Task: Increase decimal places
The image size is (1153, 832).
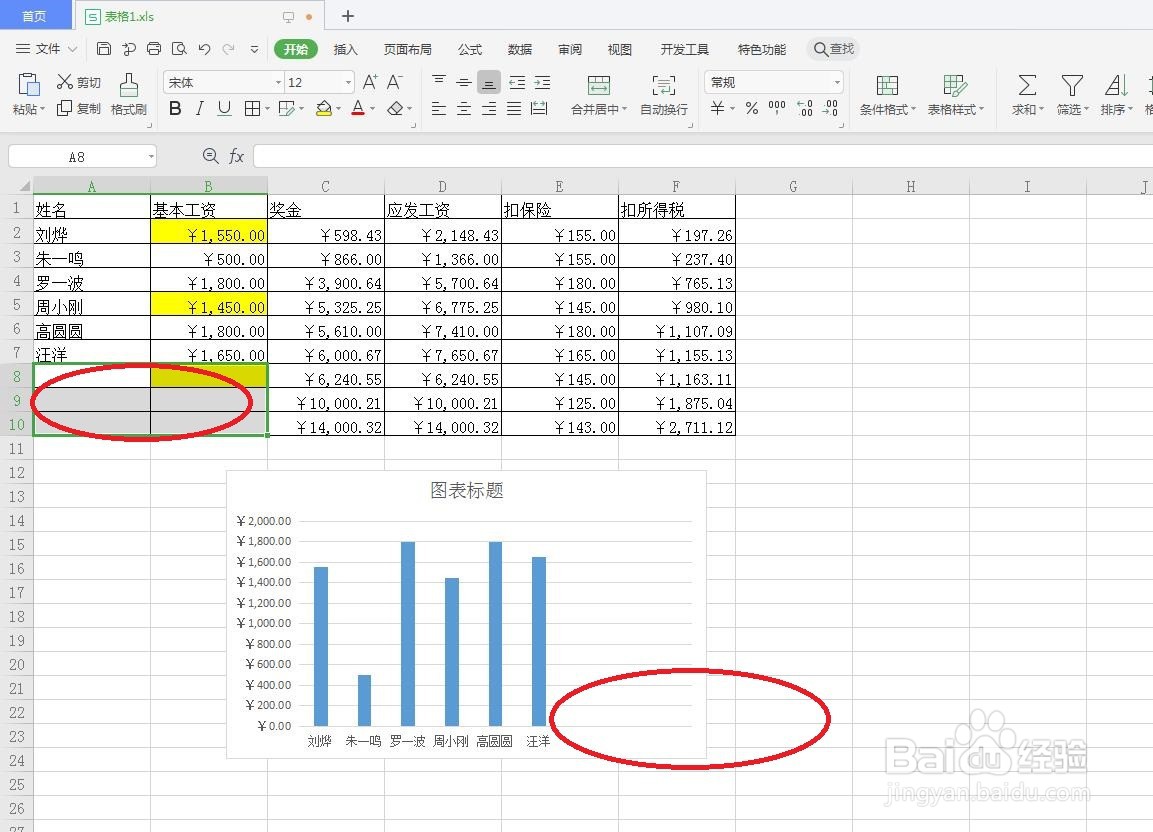Action: tap(805, 109)
